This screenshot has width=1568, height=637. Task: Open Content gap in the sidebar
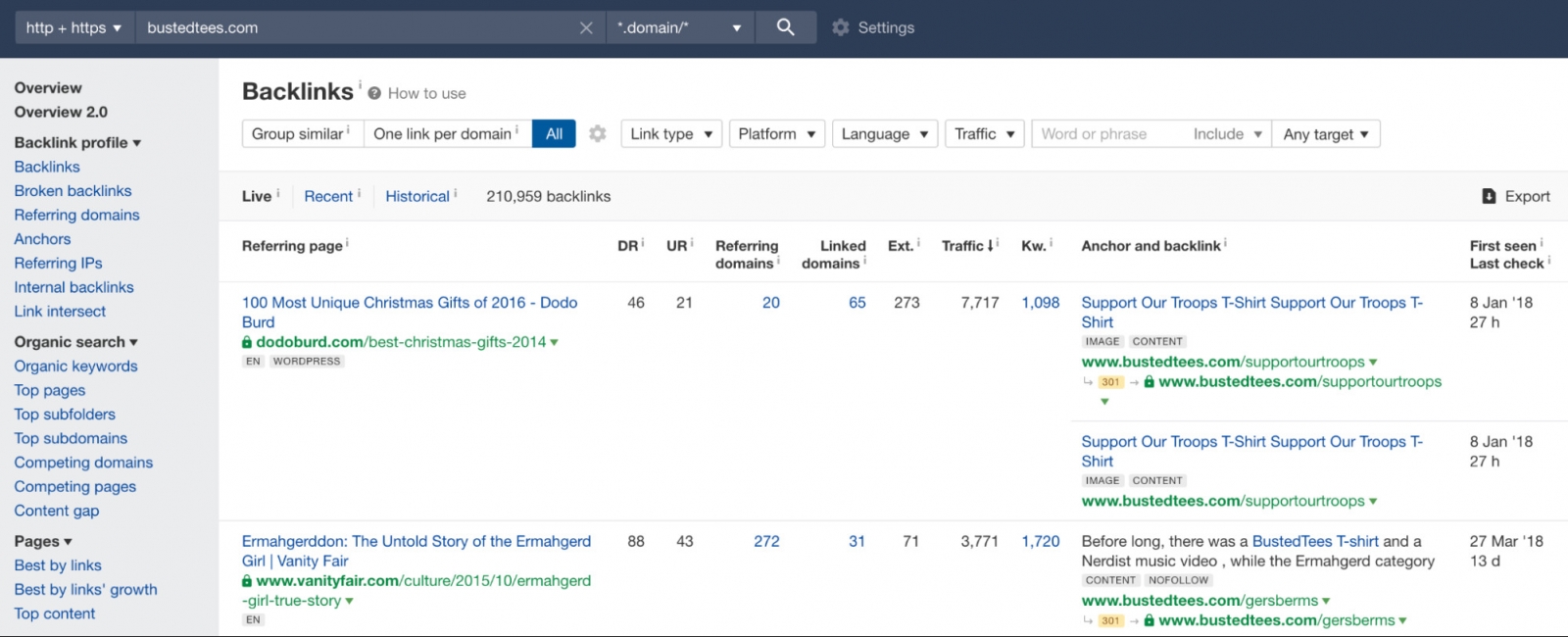56,510
